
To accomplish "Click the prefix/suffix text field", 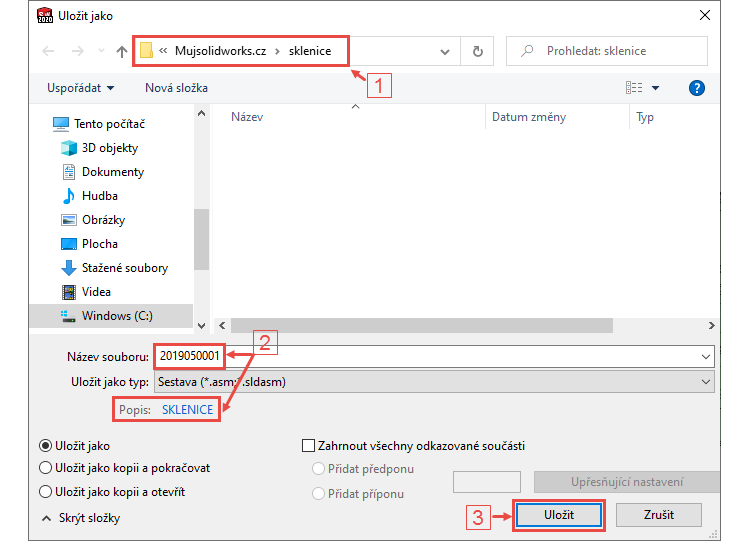I will coord(487,482).
